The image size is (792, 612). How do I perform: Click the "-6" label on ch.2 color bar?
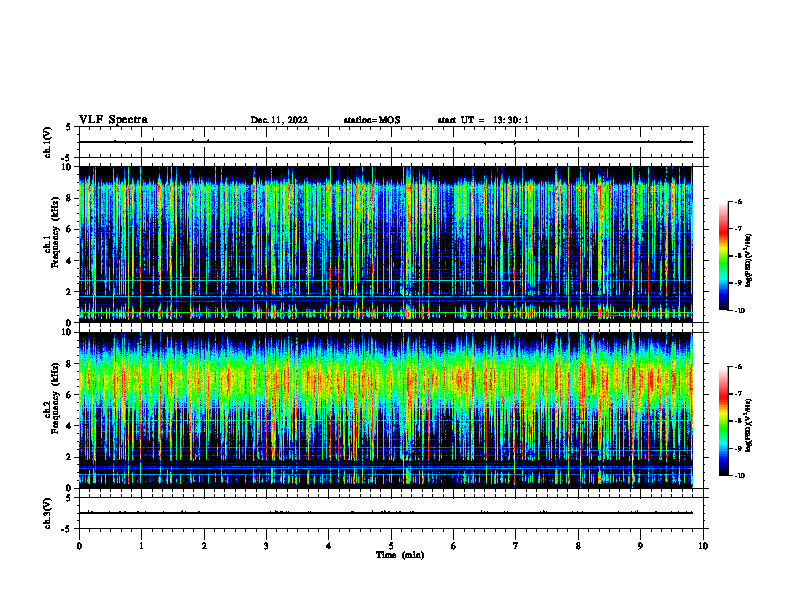(738, 367)
